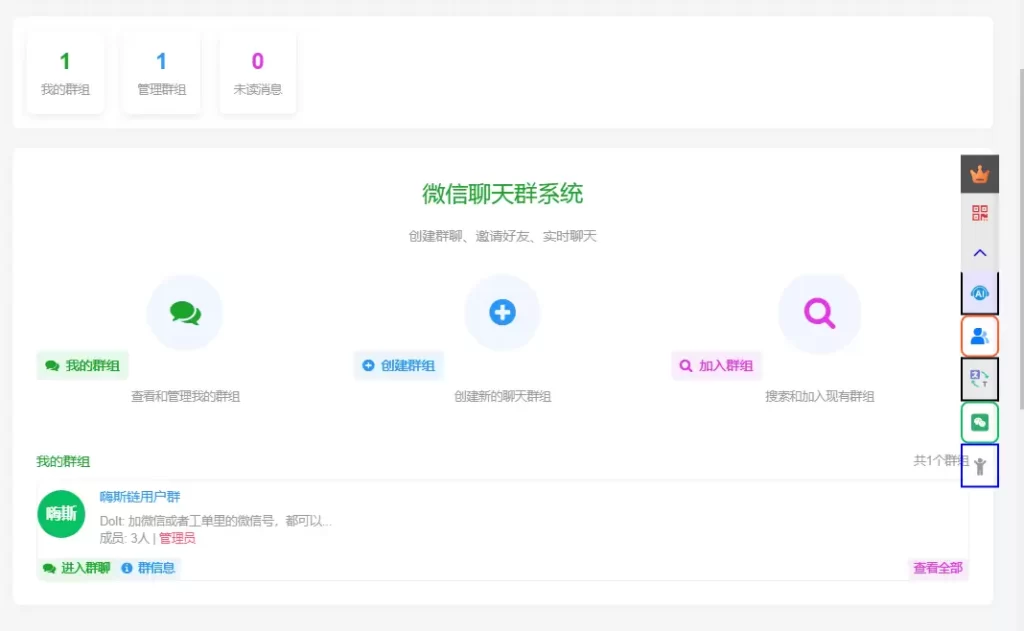
Task: Click the 查看和管理我的群组 description
Action: coord(185,396)
